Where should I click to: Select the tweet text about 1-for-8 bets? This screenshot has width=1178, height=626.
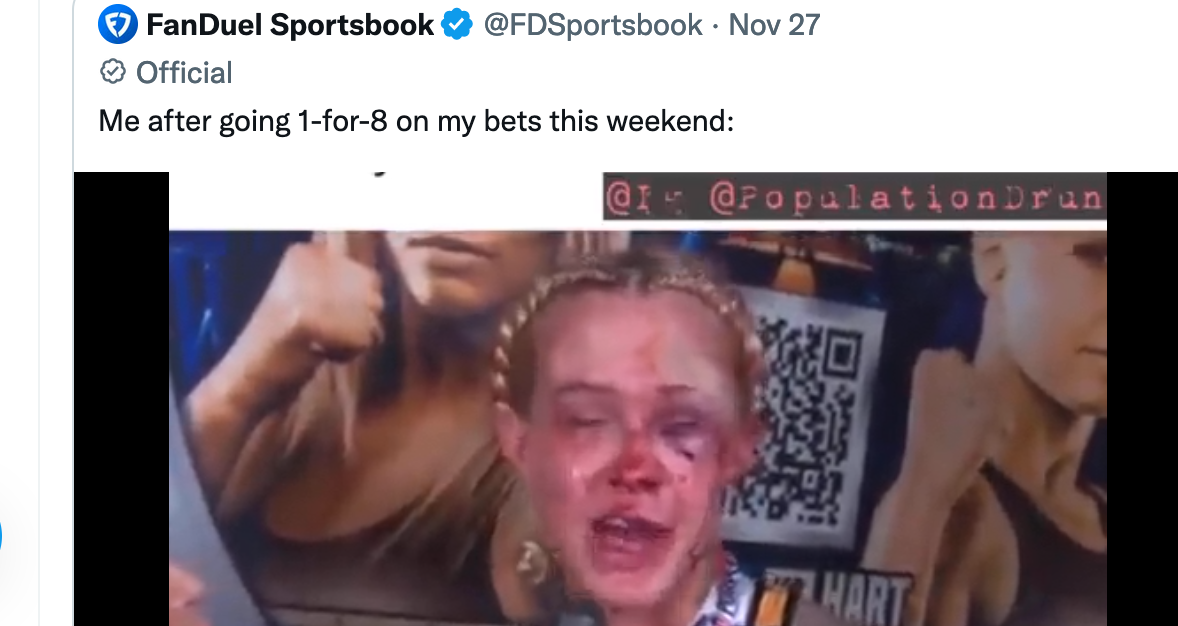coord(416,120)
